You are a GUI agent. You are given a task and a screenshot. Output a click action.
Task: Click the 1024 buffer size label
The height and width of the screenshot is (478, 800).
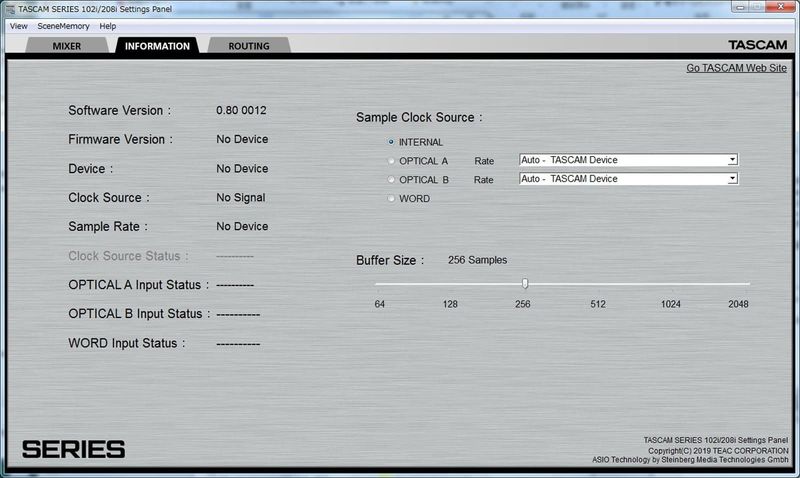pos(670,304)
